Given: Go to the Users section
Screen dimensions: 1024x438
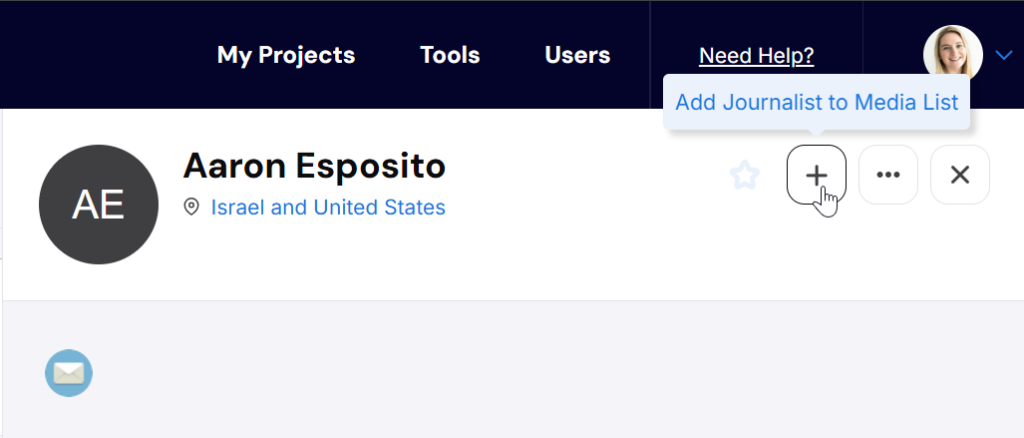Looking at the screenshot, I should pos(577,55).
